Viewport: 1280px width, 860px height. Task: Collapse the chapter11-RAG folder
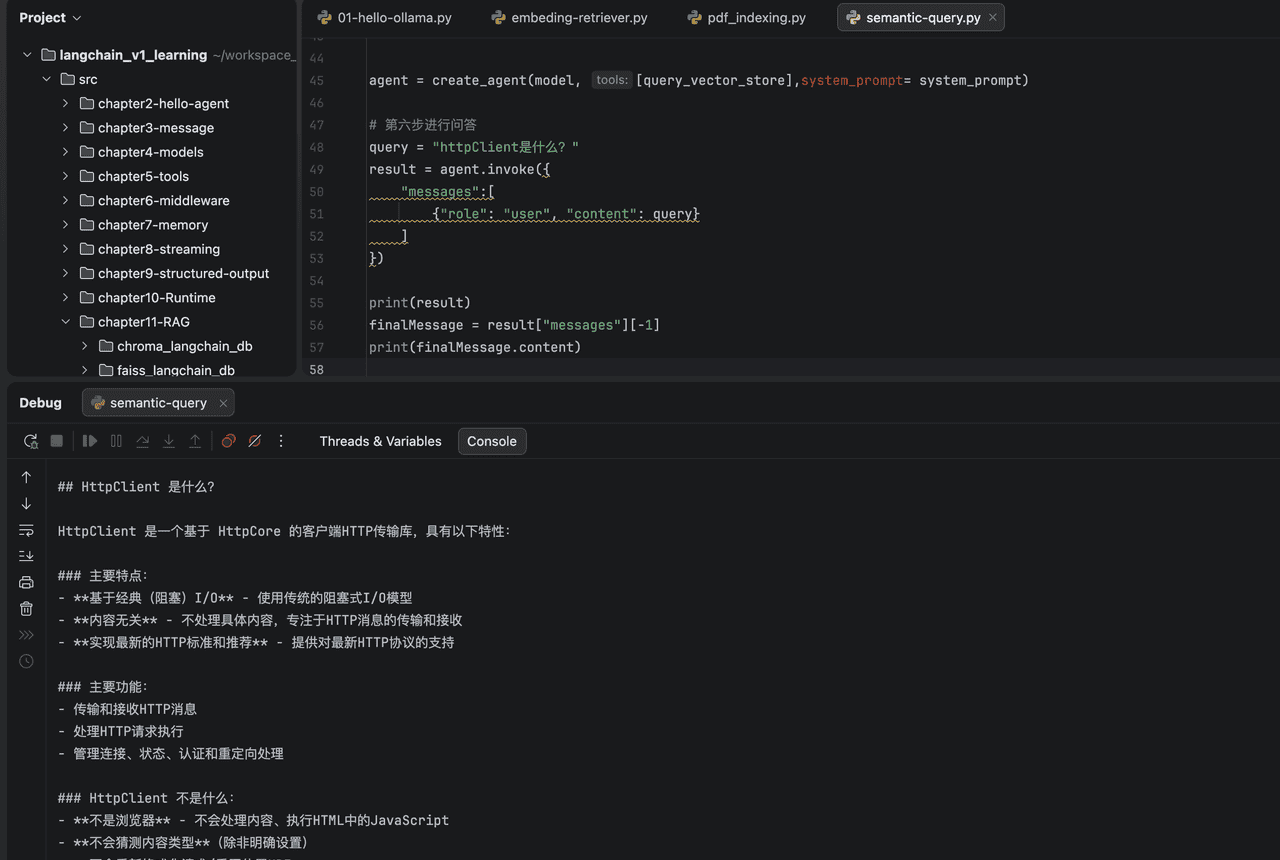[x=65, y=322]
